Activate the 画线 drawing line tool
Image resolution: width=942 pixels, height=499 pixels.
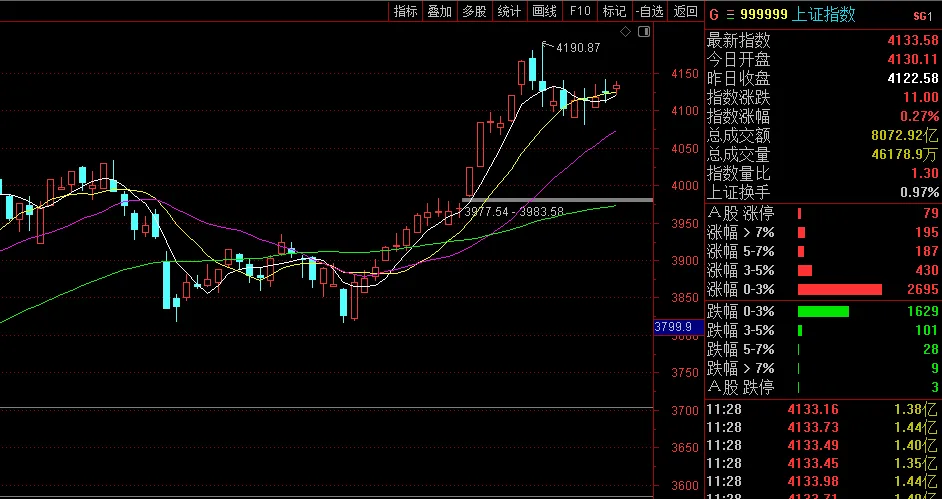(545, 11)
